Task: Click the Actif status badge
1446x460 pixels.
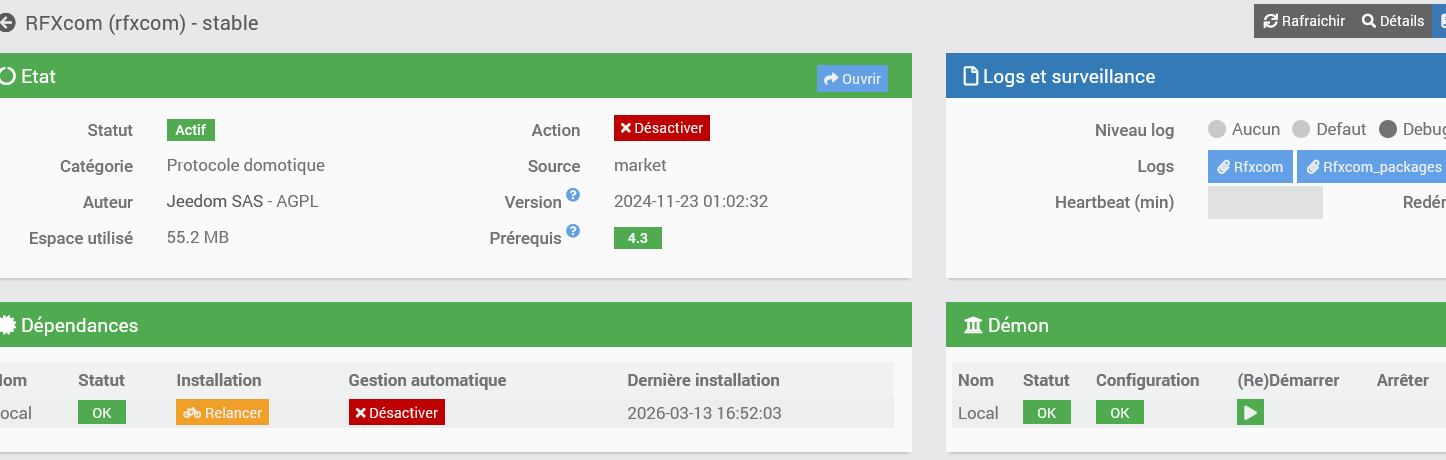Action: tap(191, 130)
